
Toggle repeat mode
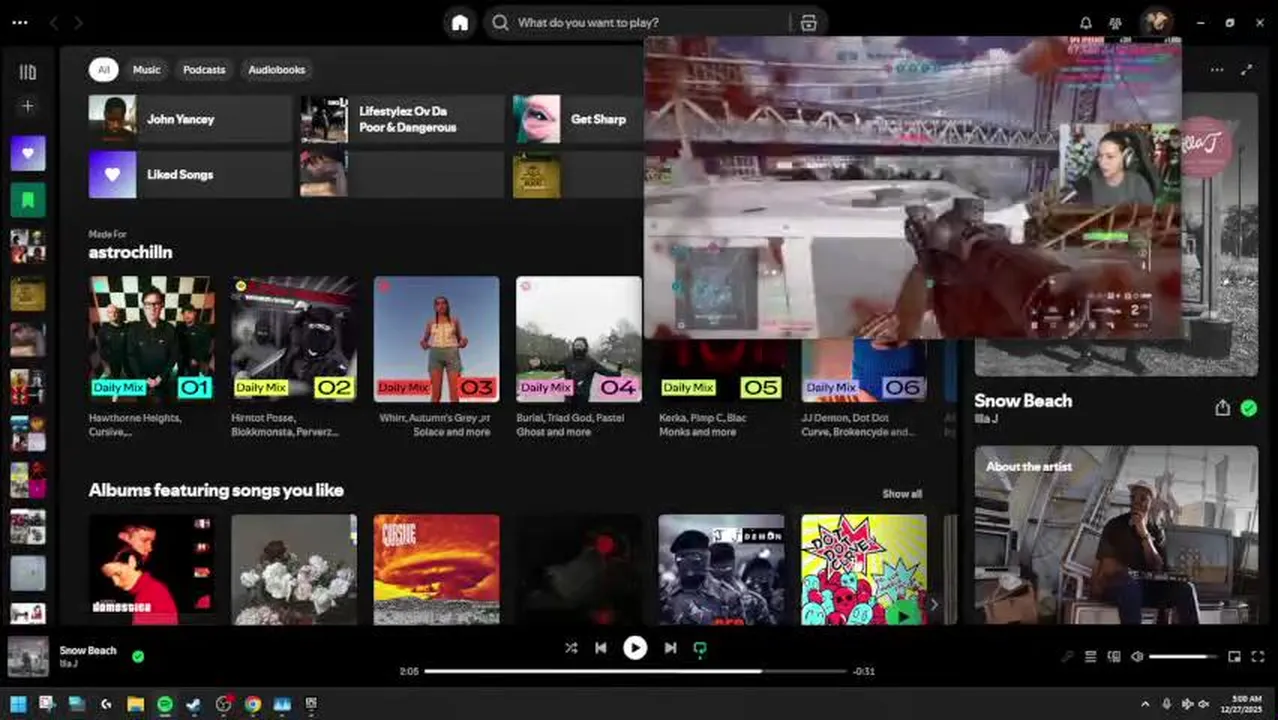(x=700, y=648)
